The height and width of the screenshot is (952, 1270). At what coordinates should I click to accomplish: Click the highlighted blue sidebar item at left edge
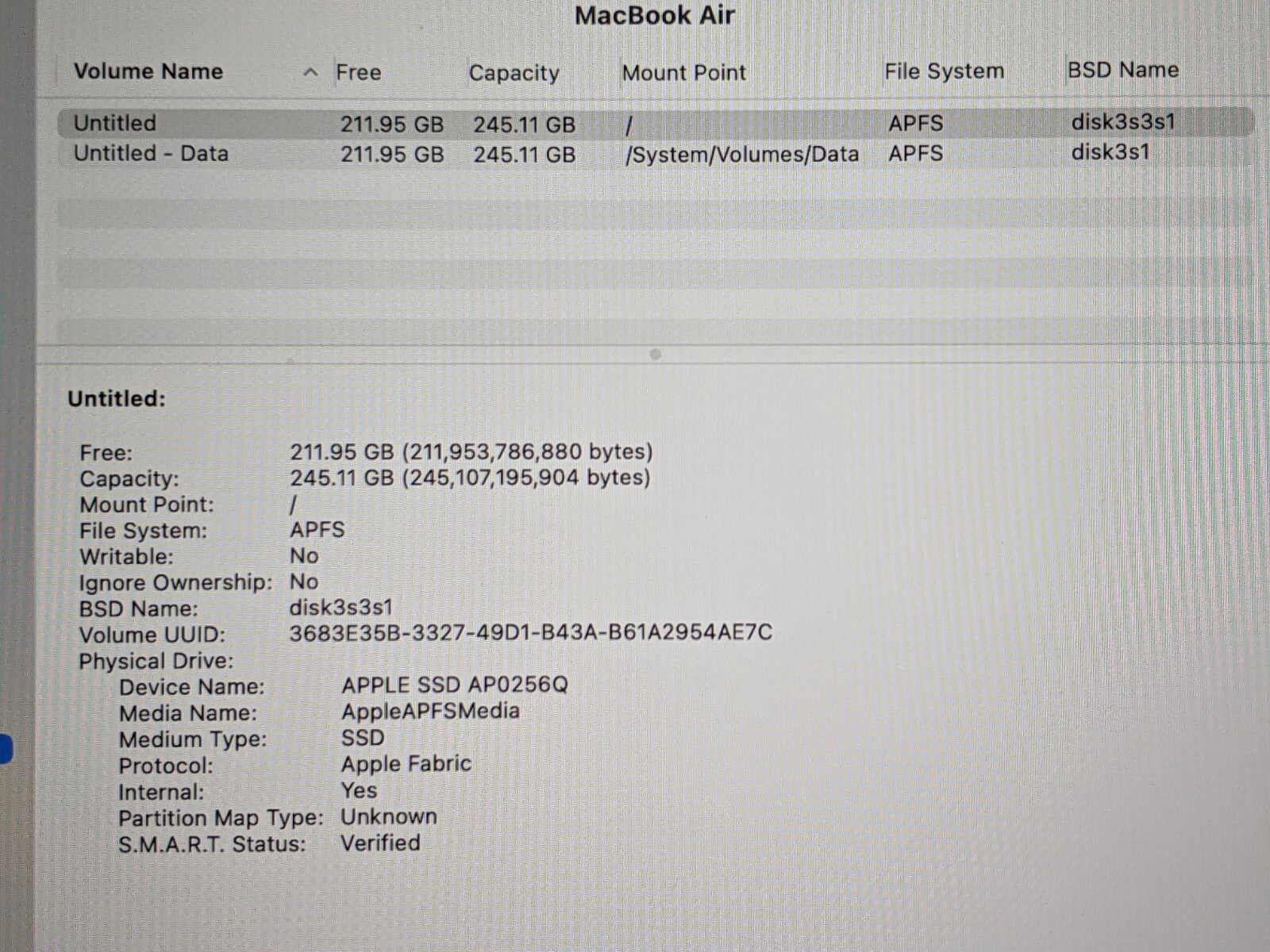[6, 749]
